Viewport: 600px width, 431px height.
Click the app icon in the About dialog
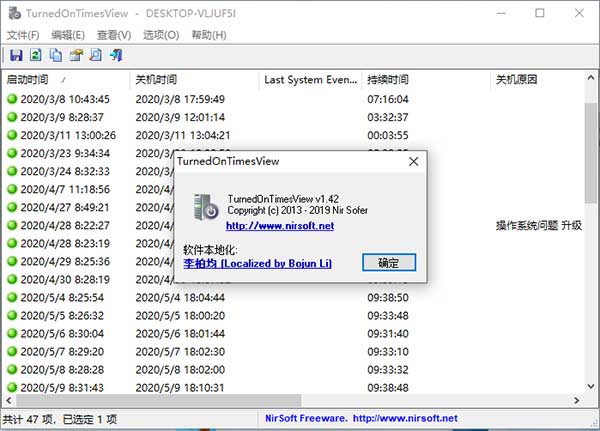click(x=205, y=206)
